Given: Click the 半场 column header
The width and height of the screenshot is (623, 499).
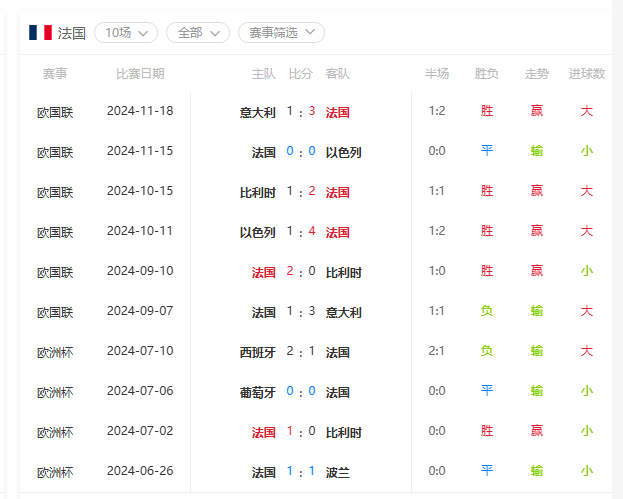Looking at the screenshot, I should (437, 73).
